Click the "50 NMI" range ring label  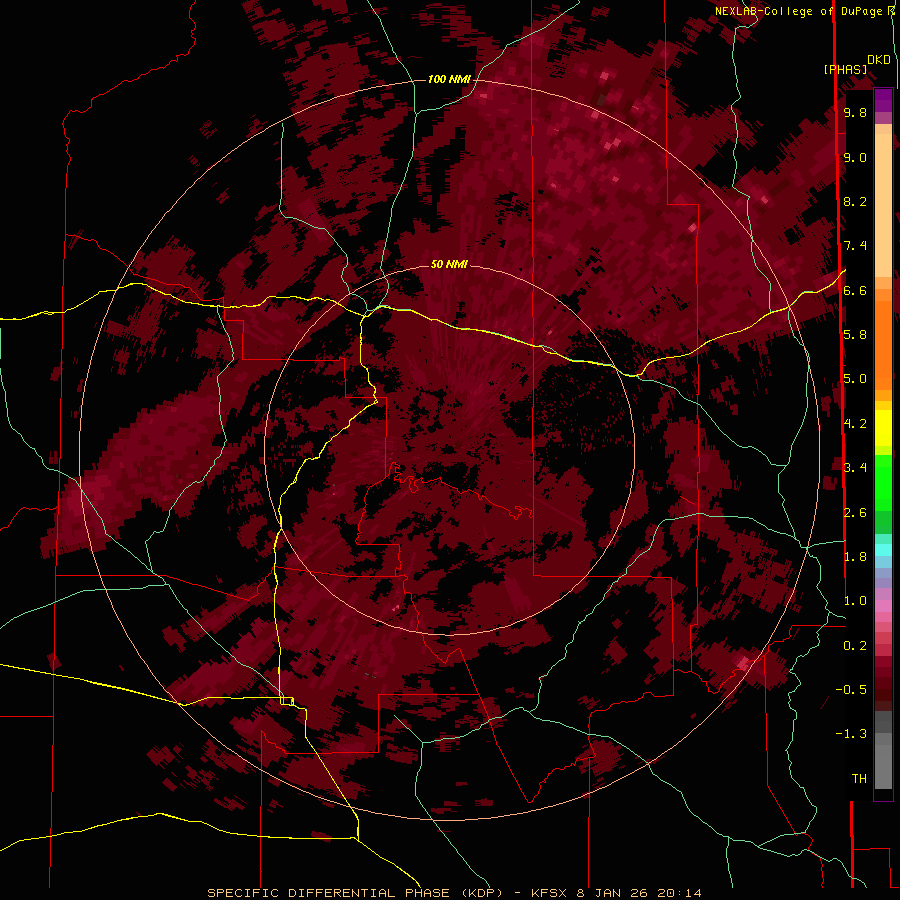pyautogui.click(x=449, y=265)
